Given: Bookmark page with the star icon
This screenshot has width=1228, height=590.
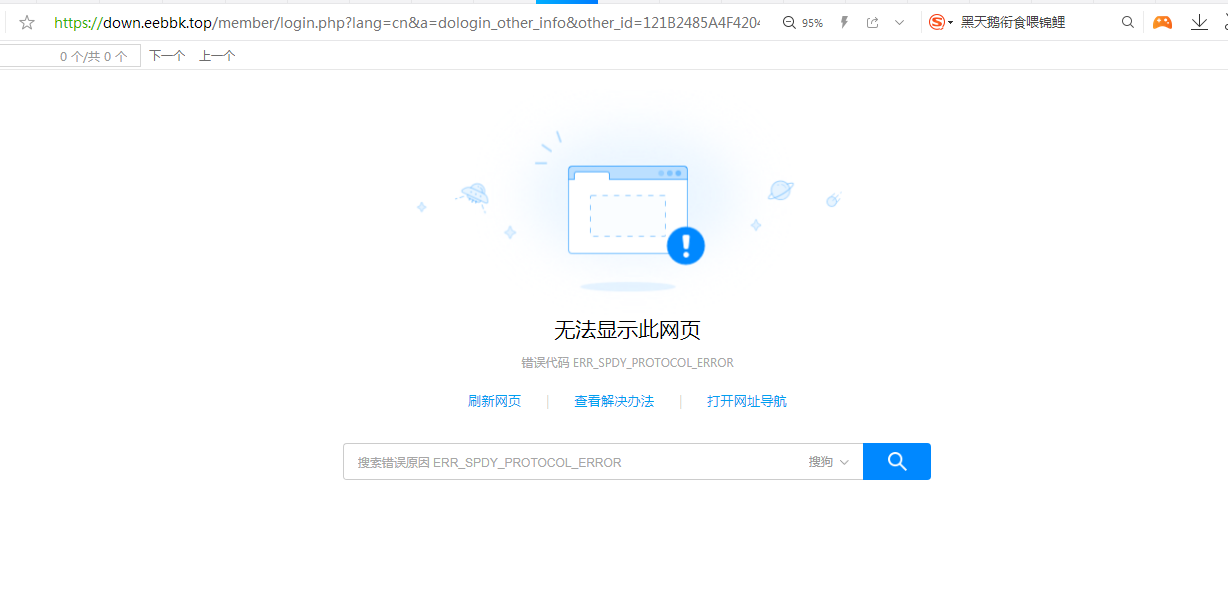Looking at the screenshot, I should tap(27, 22).
